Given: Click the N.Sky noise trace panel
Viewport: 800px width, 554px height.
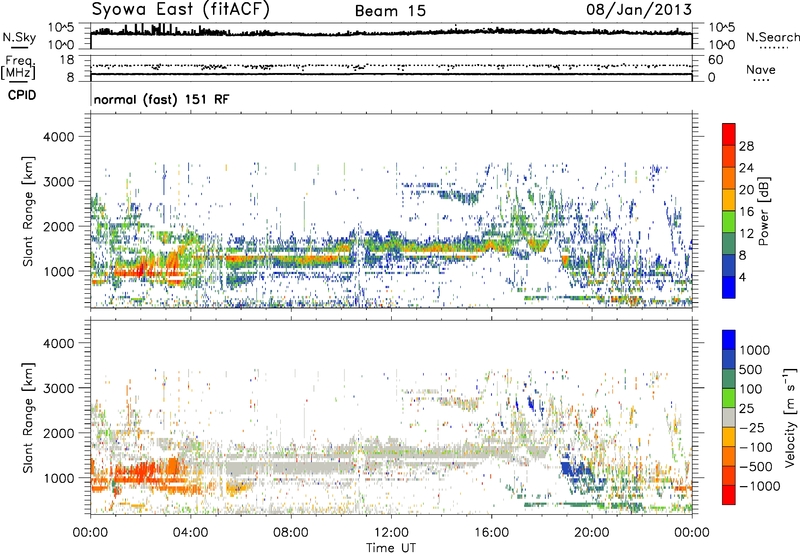Looking at the screenshot, I should [391, 36].
